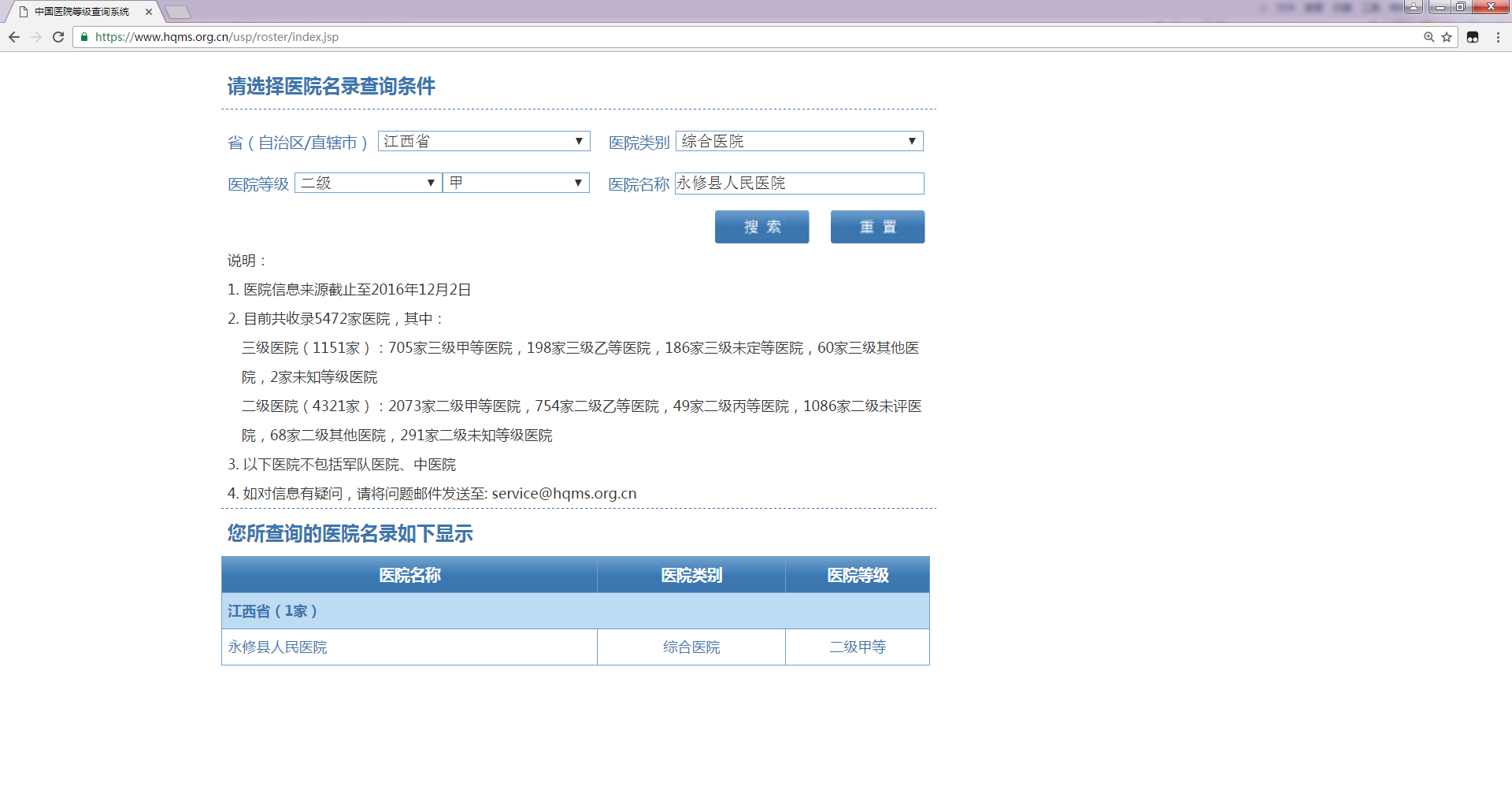The width and height of the screenshot is (1512, 812).
Task: Click the extension icon beside address bar
Action: tap(1473, 37)
